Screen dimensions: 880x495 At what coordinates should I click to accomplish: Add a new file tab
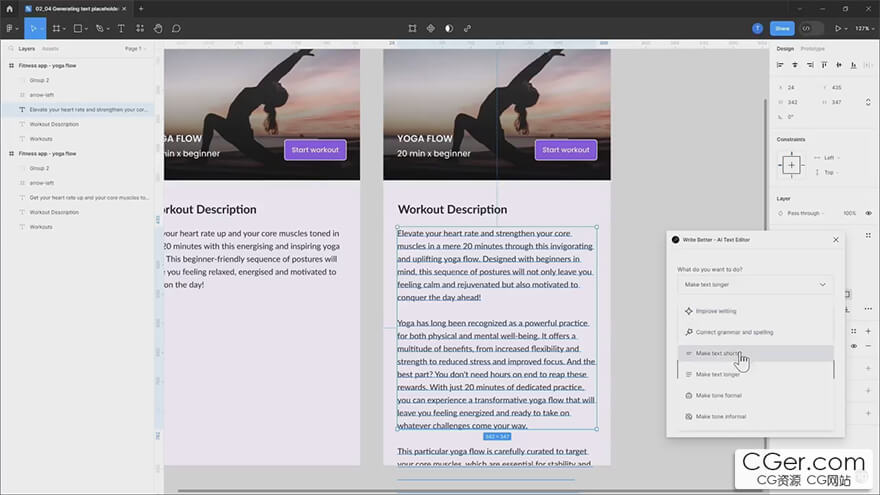pyautogui.click(x=141, y=8)
